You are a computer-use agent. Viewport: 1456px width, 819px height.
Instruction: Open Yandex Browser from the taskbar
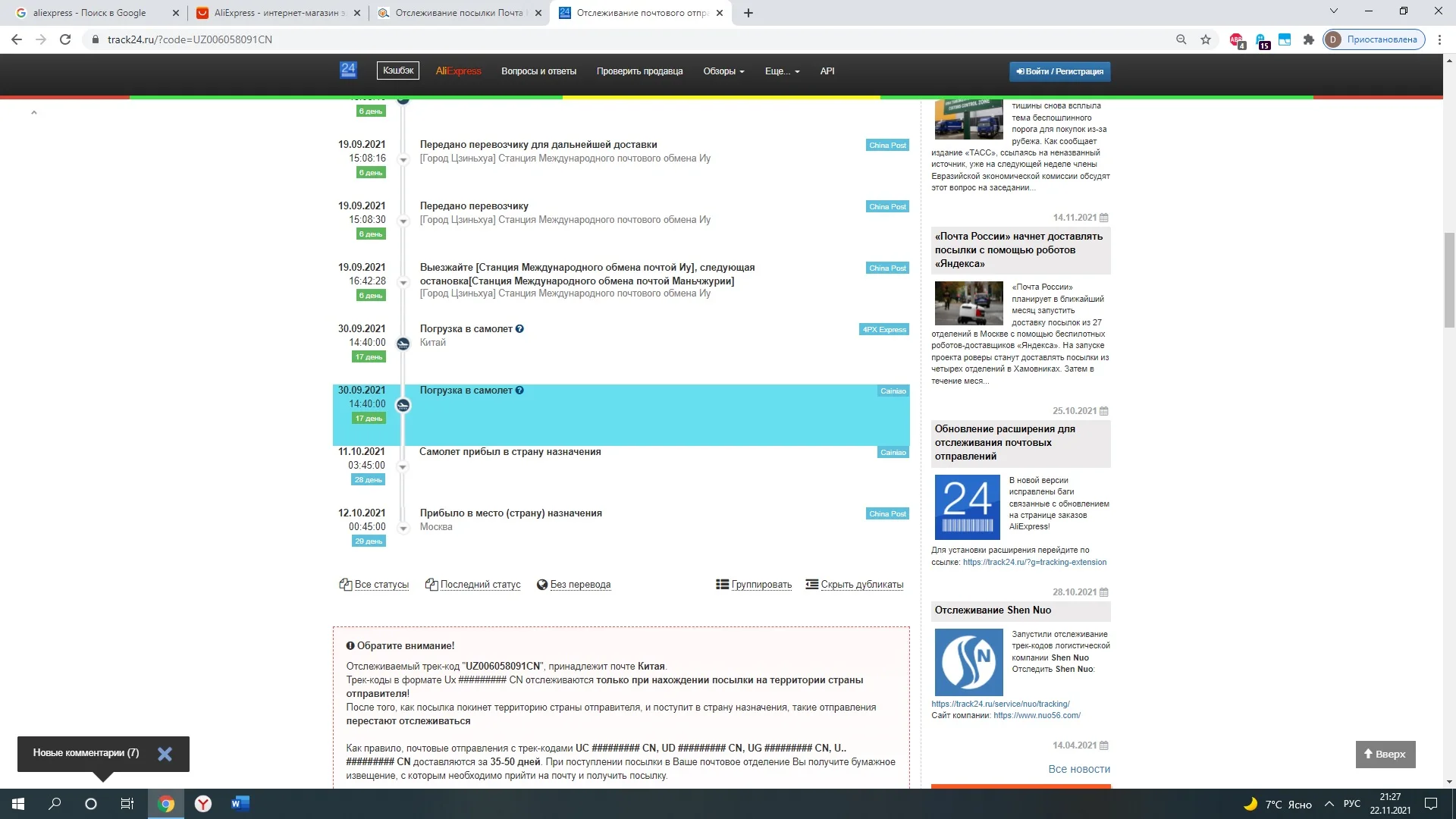pos(202,804)
